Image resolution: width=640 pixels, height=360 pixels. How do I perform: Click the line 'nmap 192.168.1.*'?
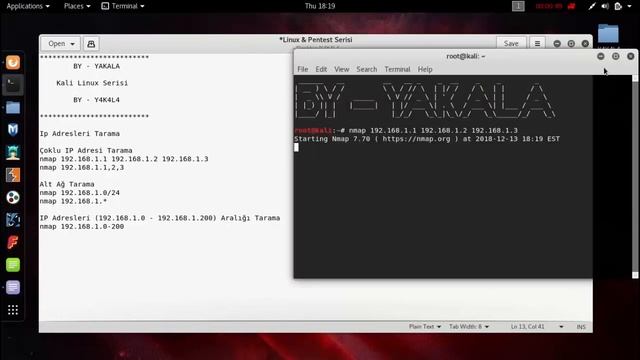pos(73,201)
